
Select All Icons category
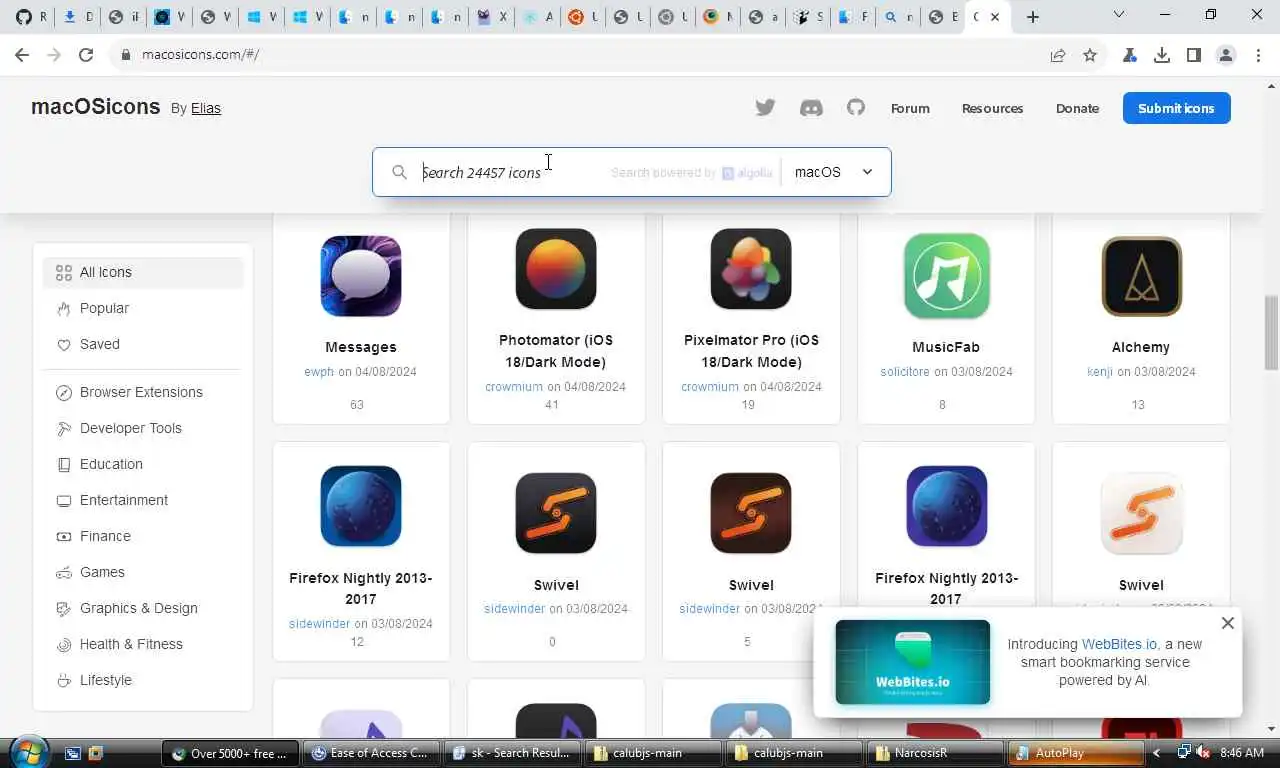[x=143, y=272]
